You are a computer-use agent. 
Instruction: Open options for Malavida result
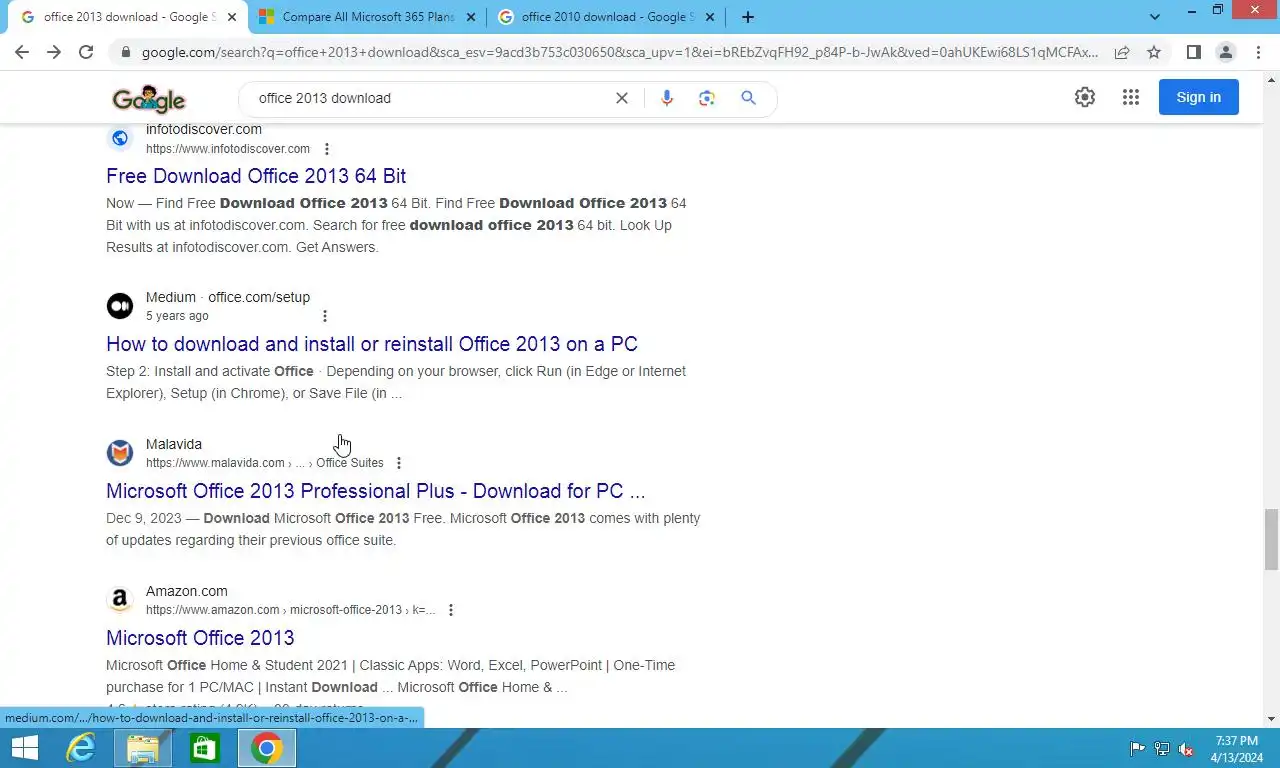[399, 463]
